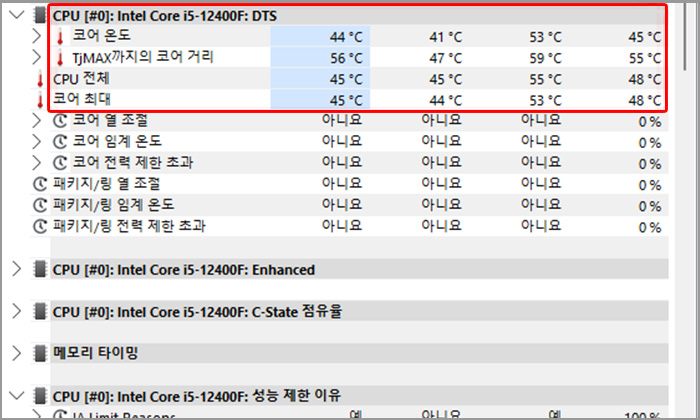The image size is (700, 420).
Task: Click the thermometer icon beside 코어 최대
Action: click(x=40, y=100)
